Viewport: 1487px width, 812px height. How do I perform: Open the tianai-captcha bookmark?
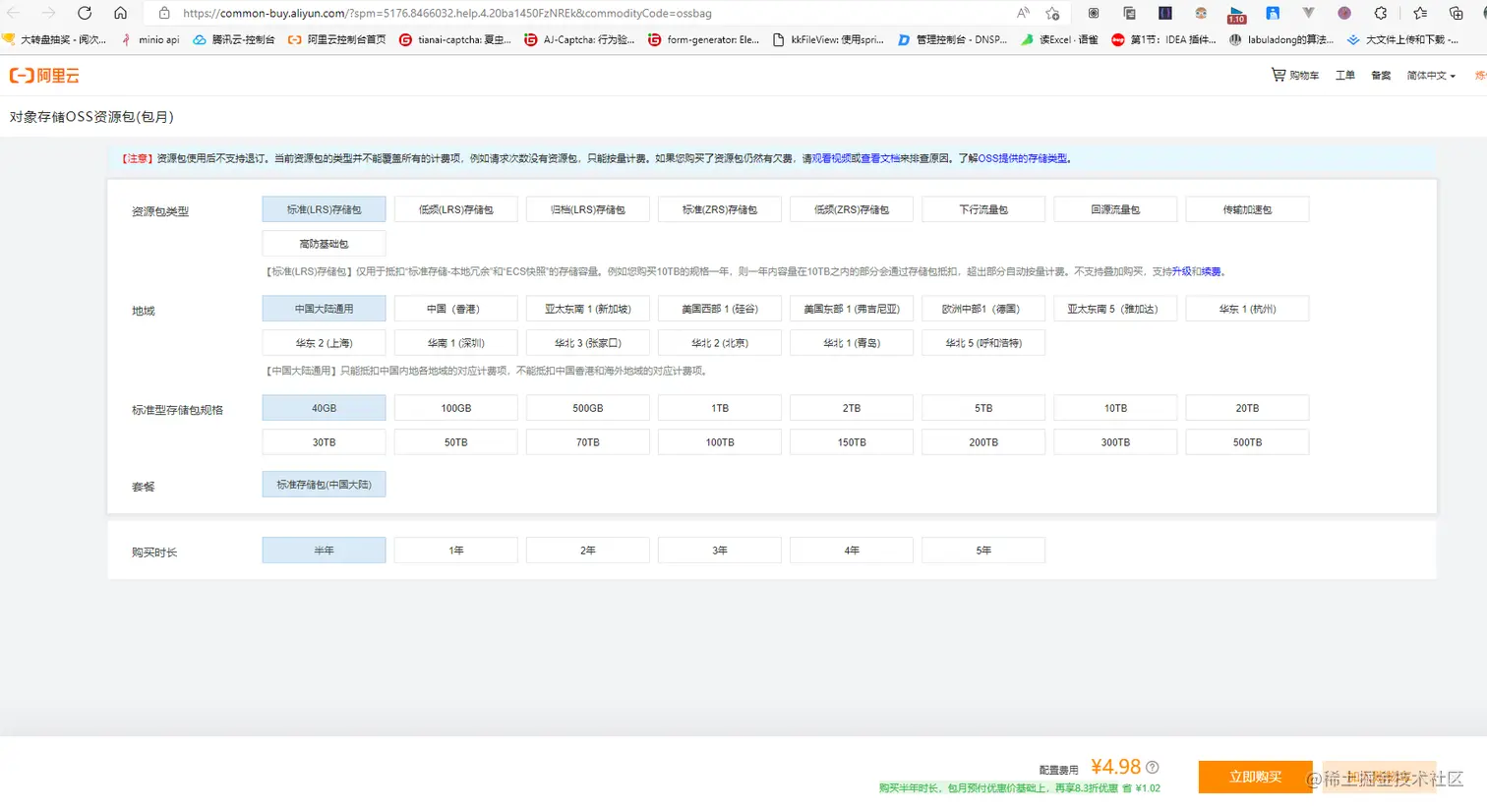coord(455,39)
